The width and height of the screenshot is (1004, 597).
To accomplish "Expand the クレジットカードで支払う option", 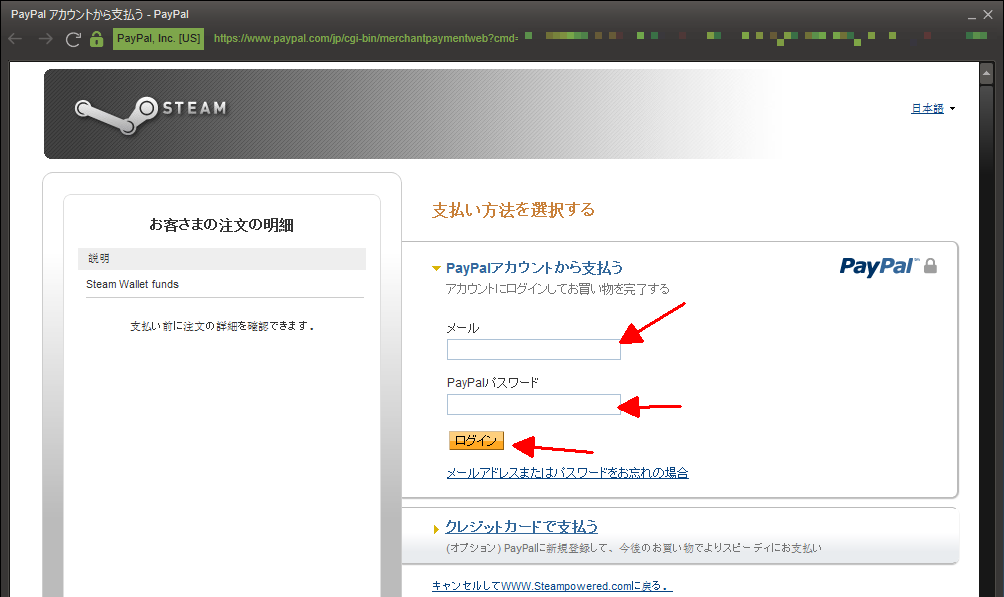I will (436, 529).
